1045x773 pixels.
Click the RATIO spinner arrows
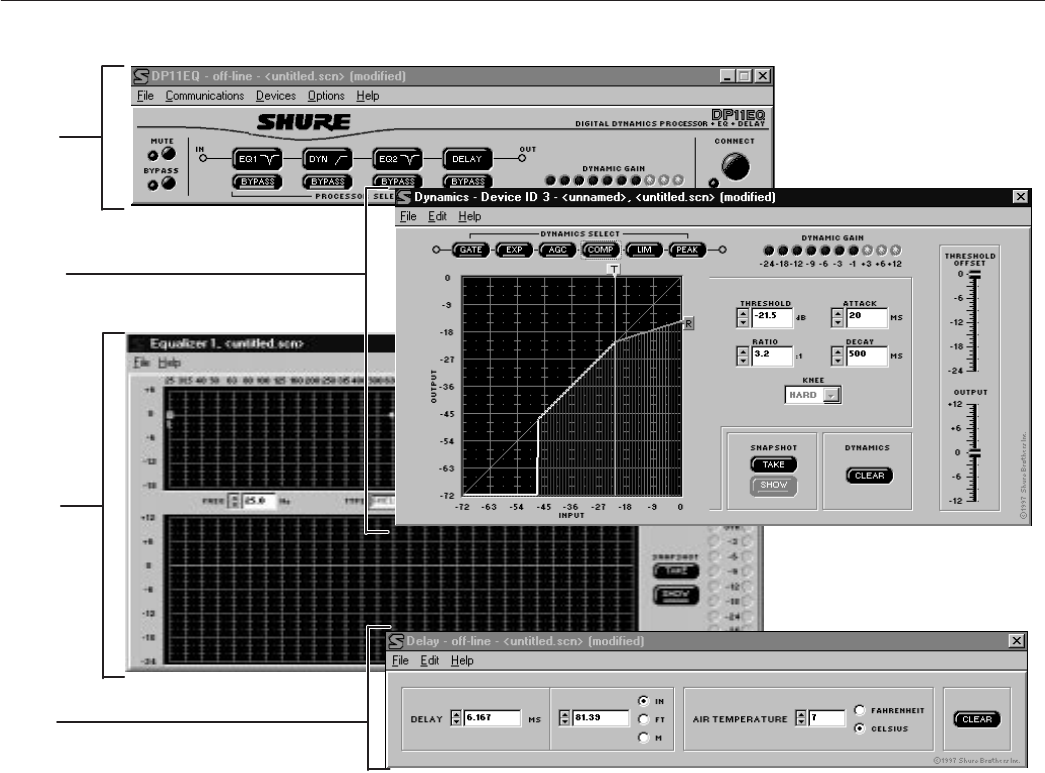[743, 356]
